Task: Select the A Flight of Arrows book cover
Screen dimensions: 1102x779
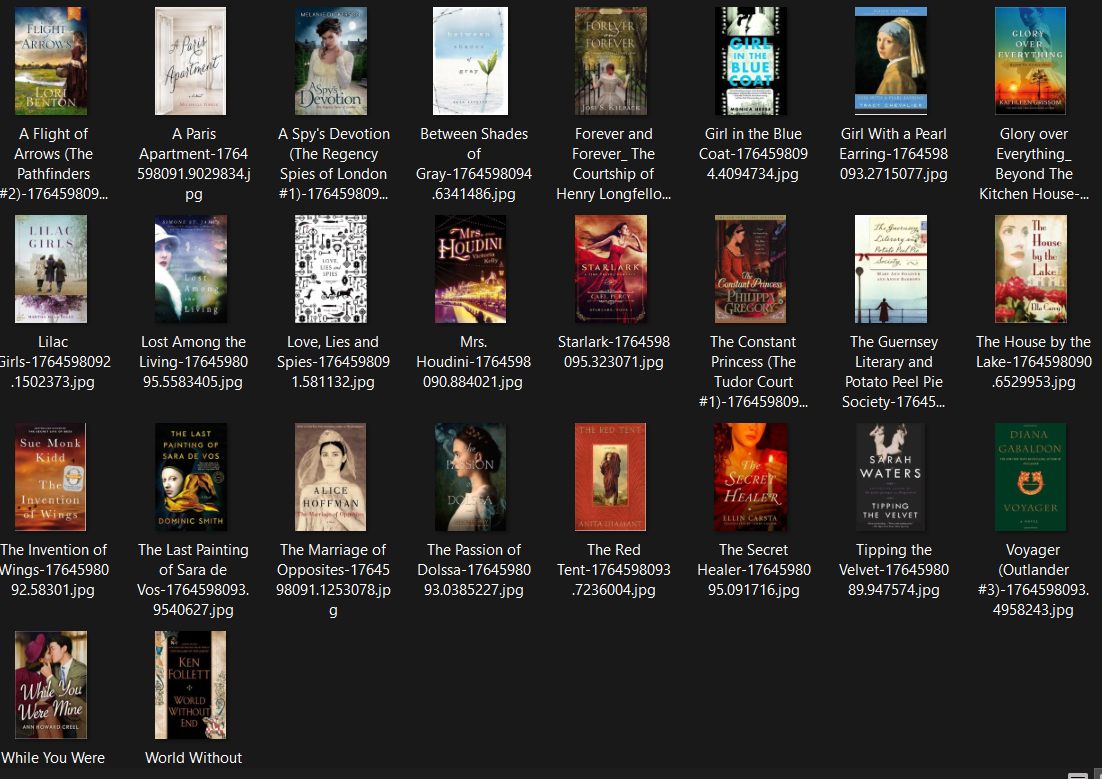Action: point(51,61)
